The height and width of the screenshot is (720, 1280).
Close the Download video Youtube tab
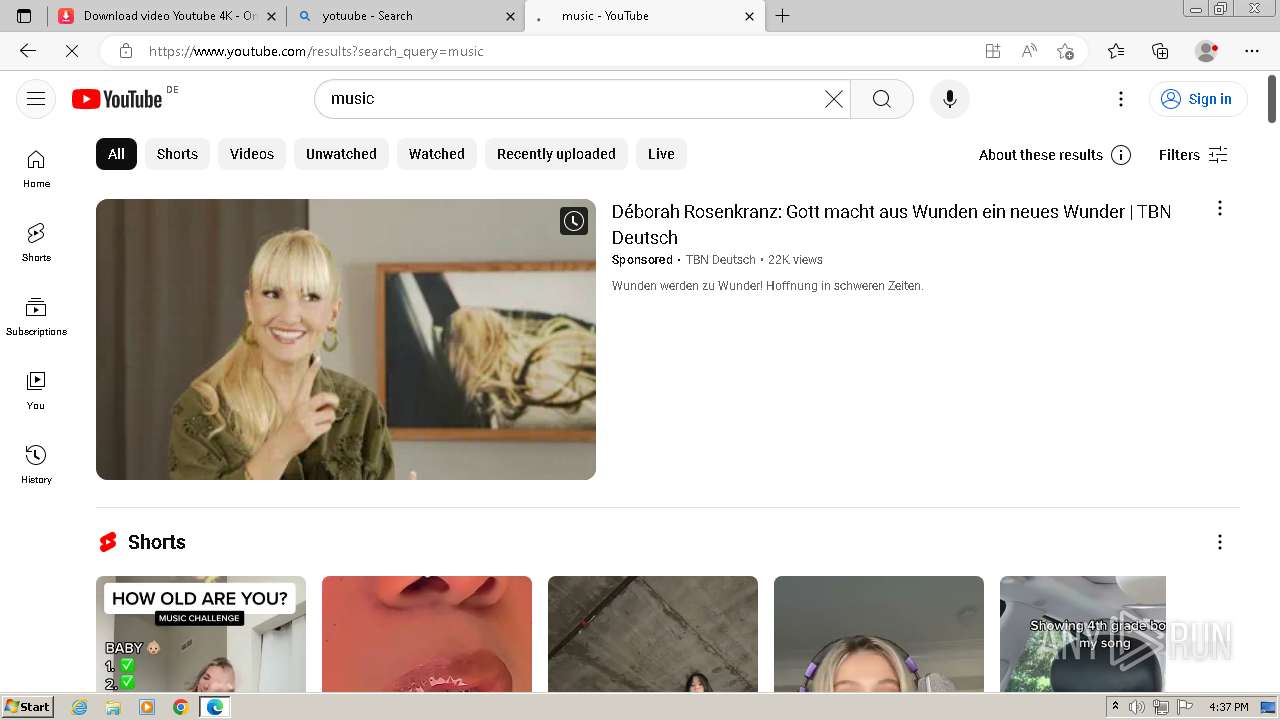click(271, 16)
